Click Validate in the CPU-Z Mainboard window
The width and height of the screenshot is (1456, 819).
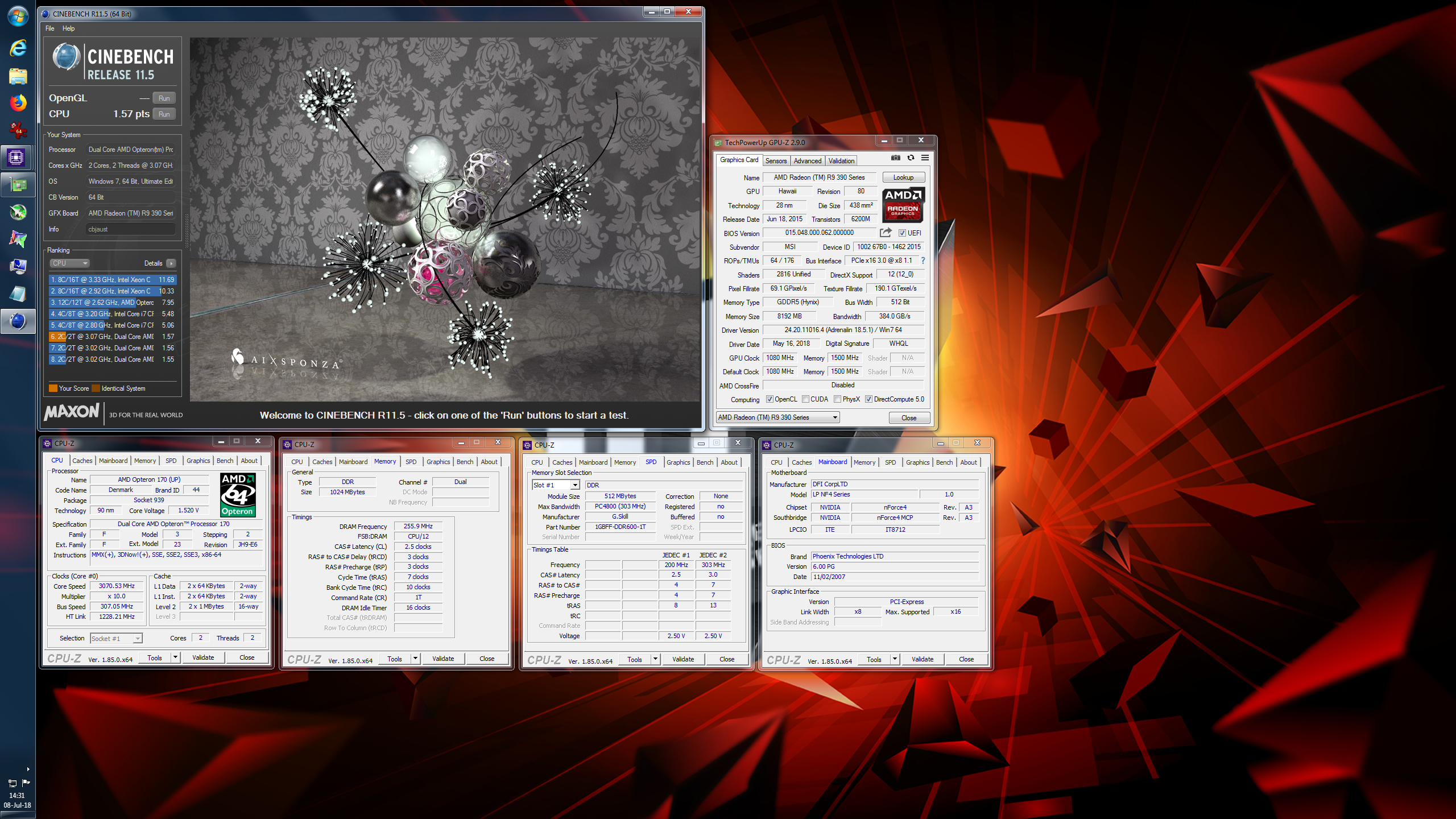[923, 659]
